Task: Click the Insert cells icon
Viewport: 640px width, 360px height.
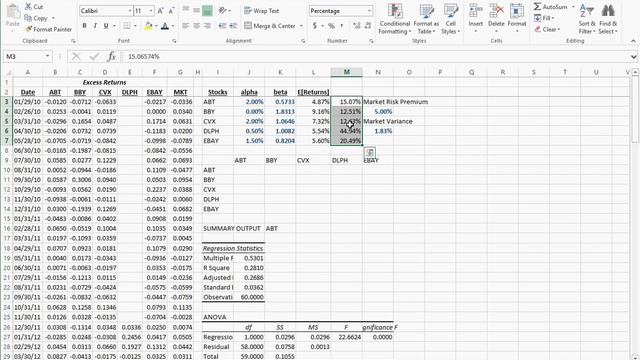Action: click(x=476, y=11)
